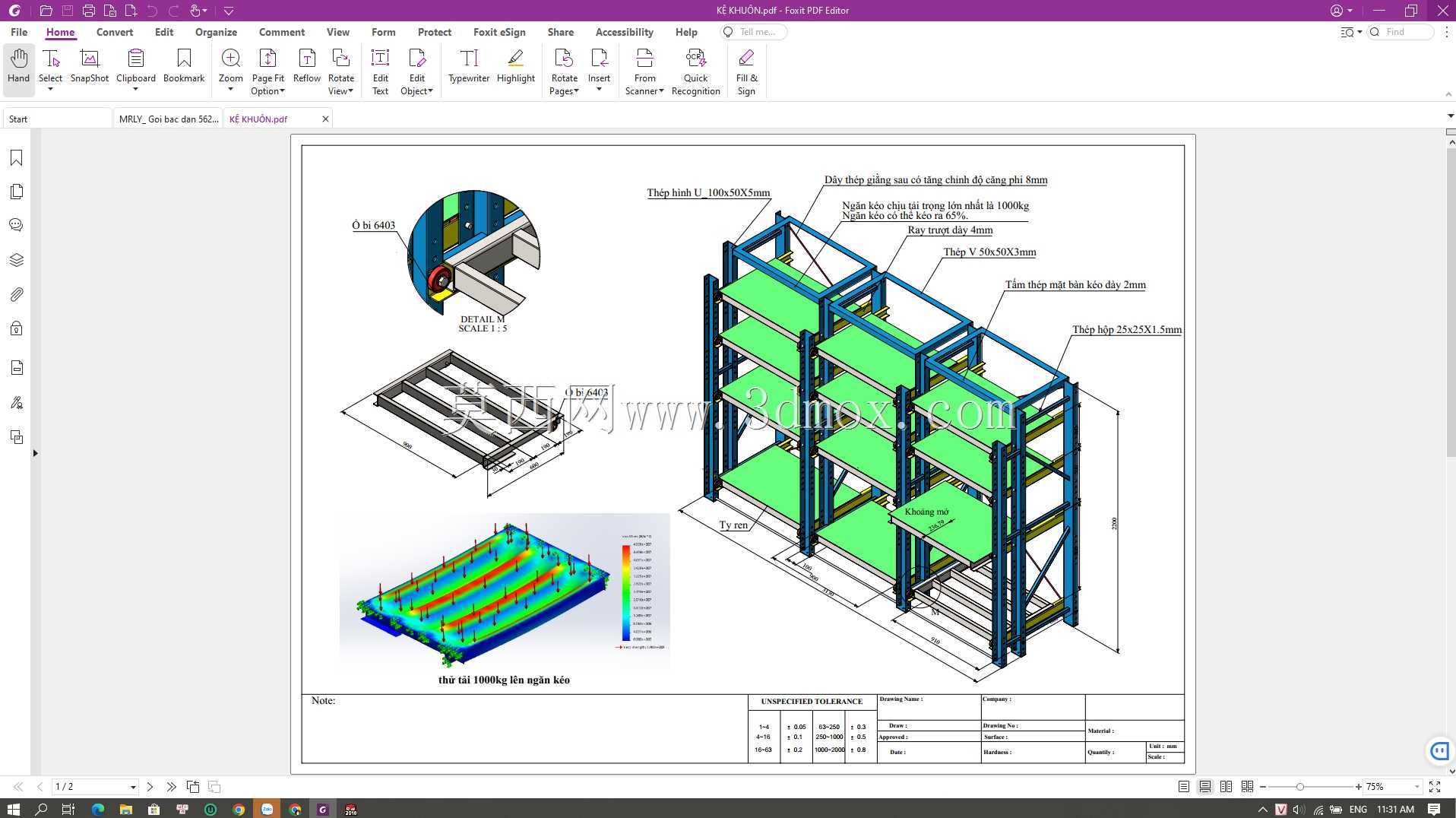
Task: Click Rotate Pages icon
Action: click(x=564, y=59)
